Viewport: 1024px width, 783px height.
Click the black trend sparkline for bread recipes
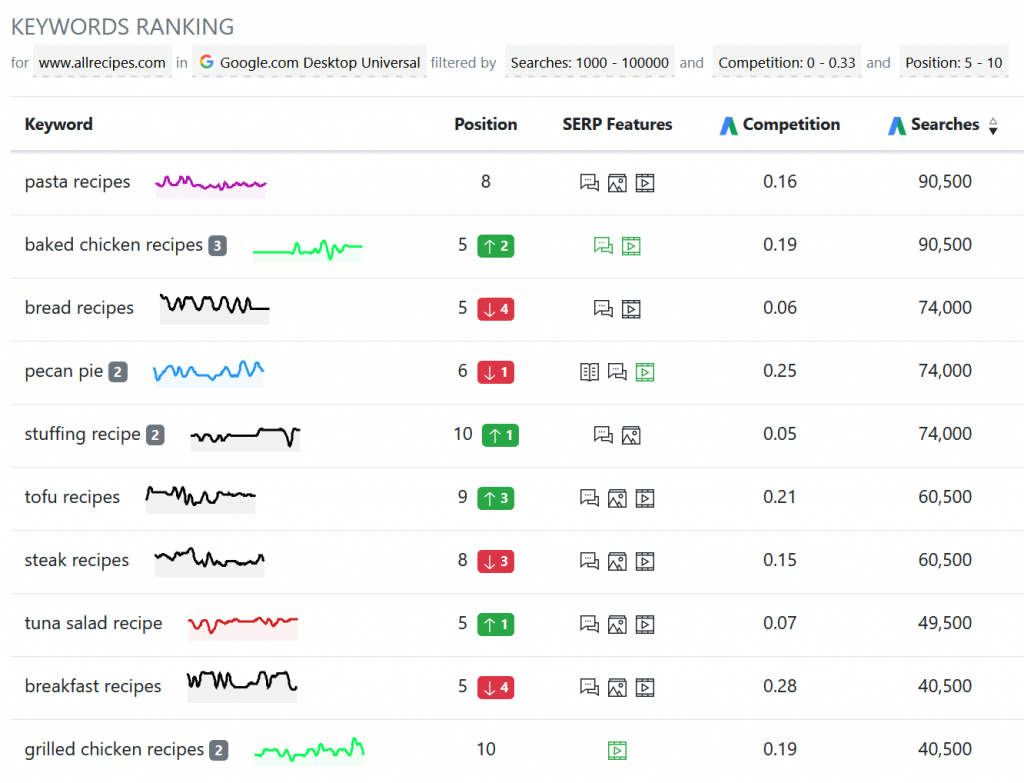click(x=214, y=308)
